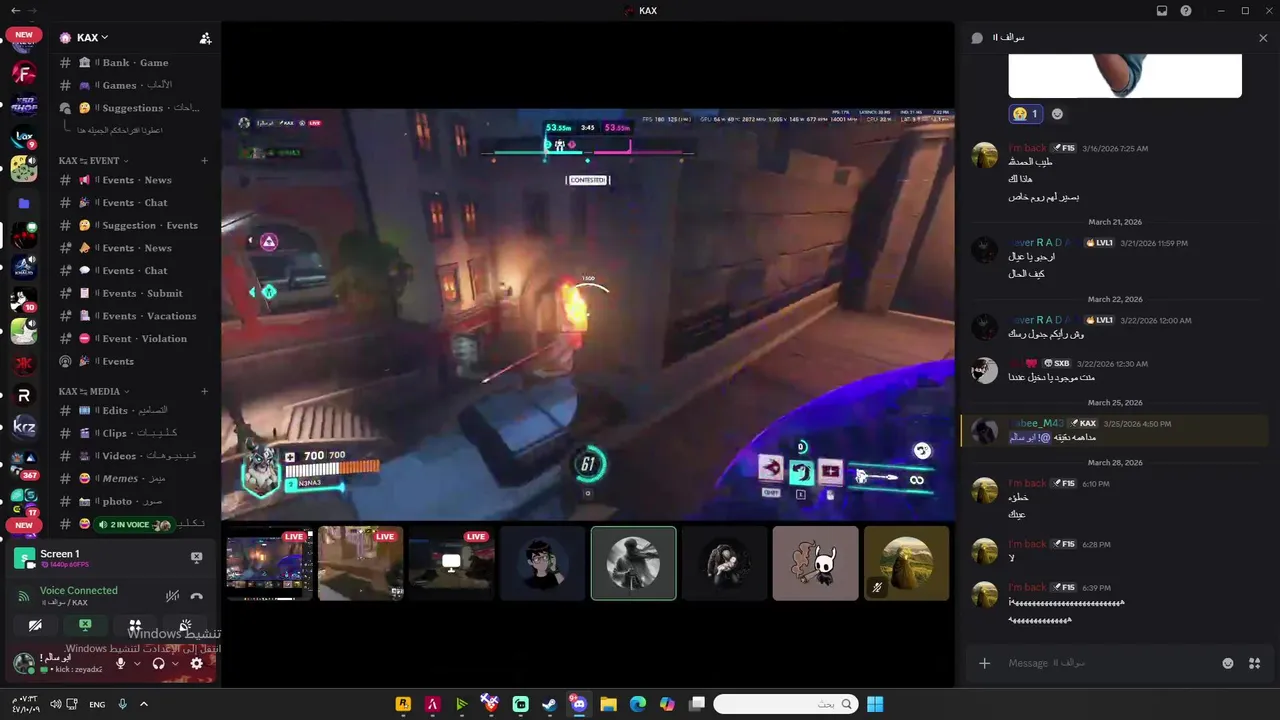Click the crying emoji reaction count
Screen dimensions: 1280x720
click(1026, 114)
